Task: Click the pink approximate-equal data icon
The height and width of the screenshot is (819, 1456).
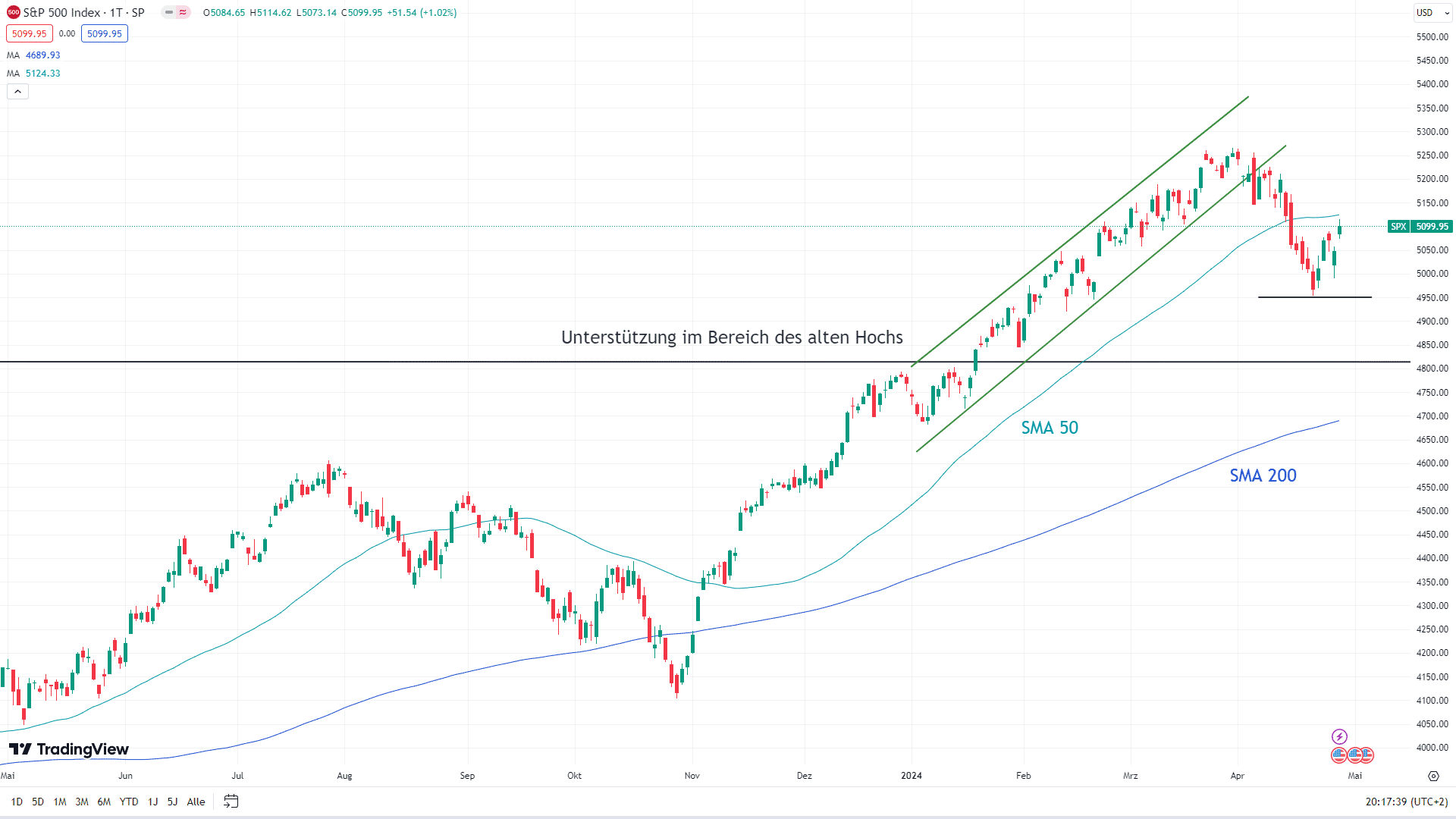Action: [x=183, y=12]
